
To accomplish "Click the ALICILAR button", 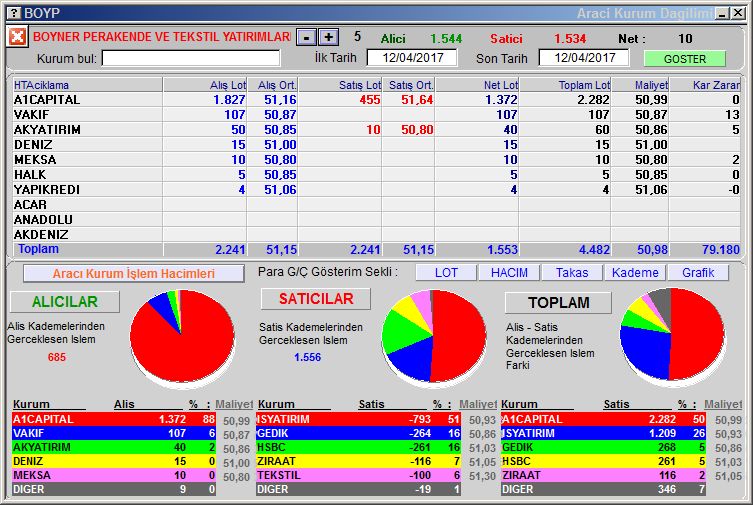I will click(64, 301).
